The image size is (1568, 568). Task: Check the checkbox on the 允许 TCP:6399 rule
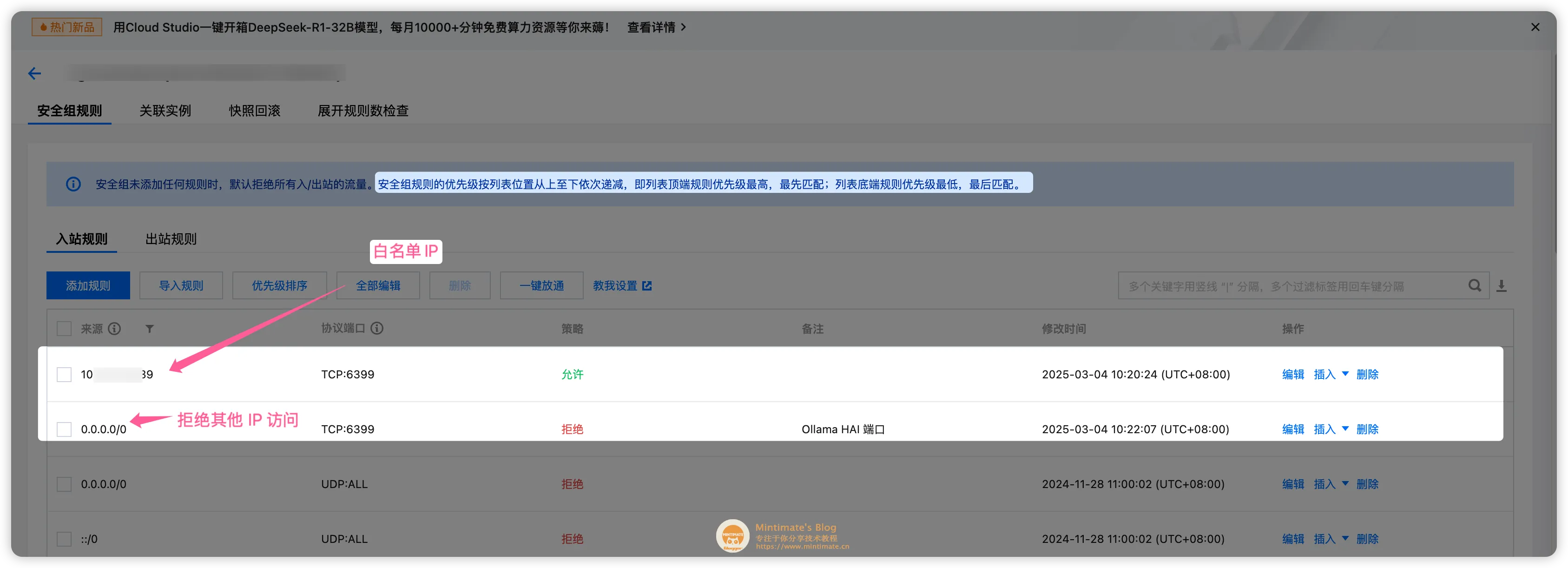[64, 374]
